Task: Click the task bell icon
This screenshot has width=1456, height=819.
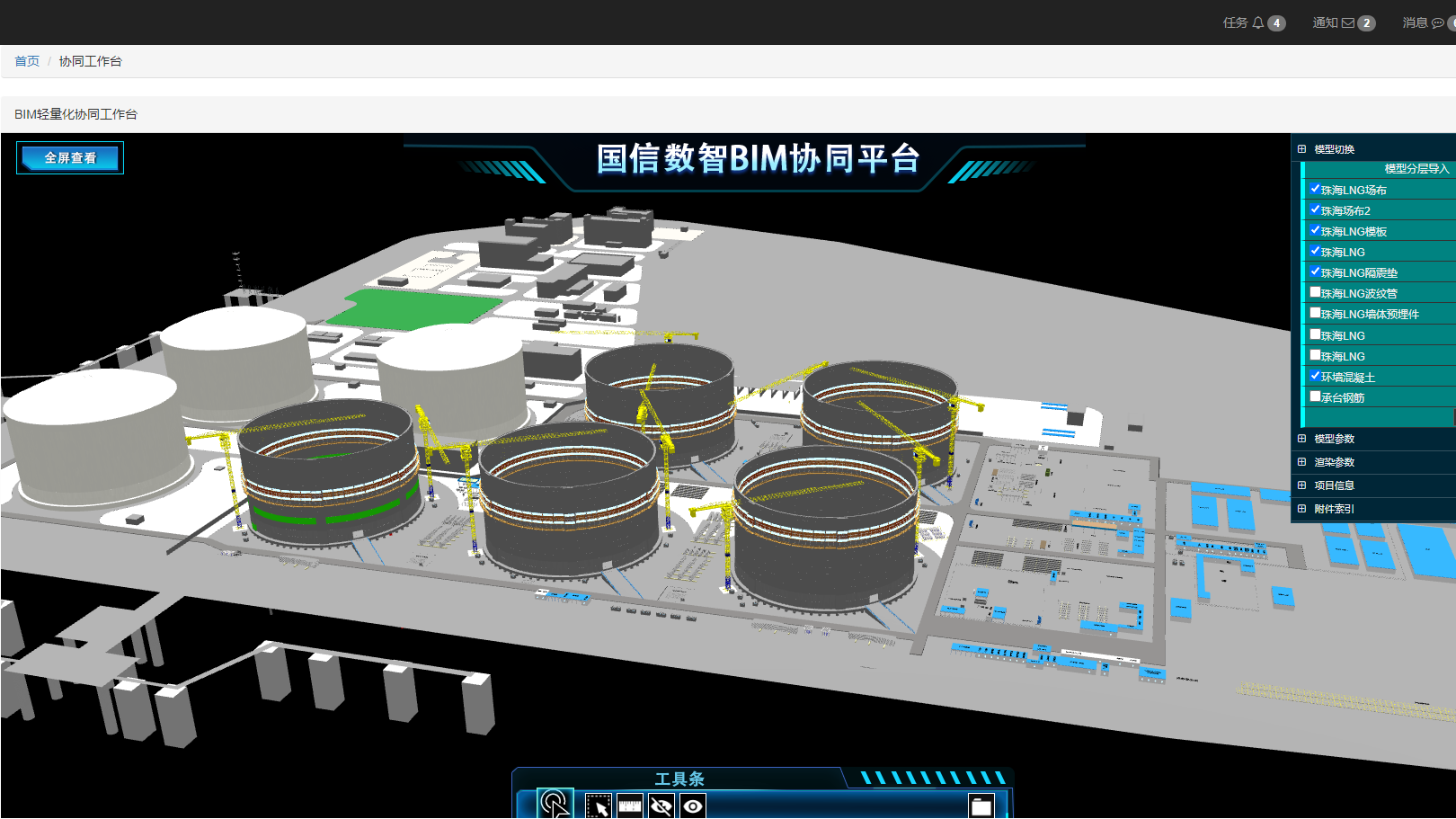Action: point(1258,23)
